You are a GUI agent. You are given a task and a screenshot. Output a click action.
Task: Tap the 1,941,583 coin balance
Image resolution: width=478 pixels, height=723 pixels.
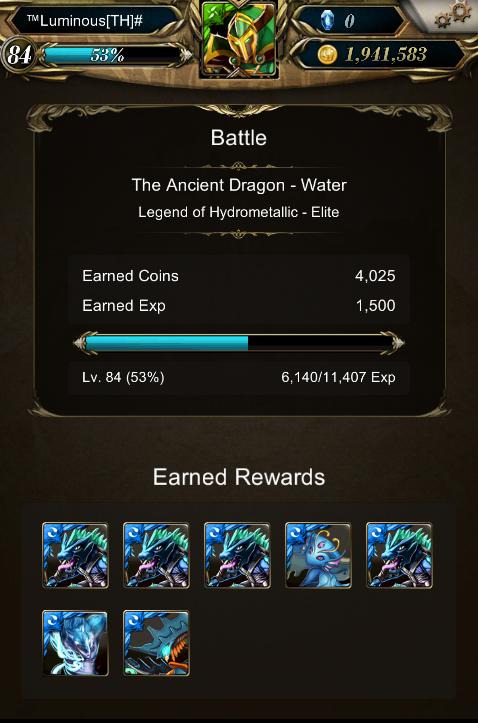pyautogui.click(x=385, y=55)
